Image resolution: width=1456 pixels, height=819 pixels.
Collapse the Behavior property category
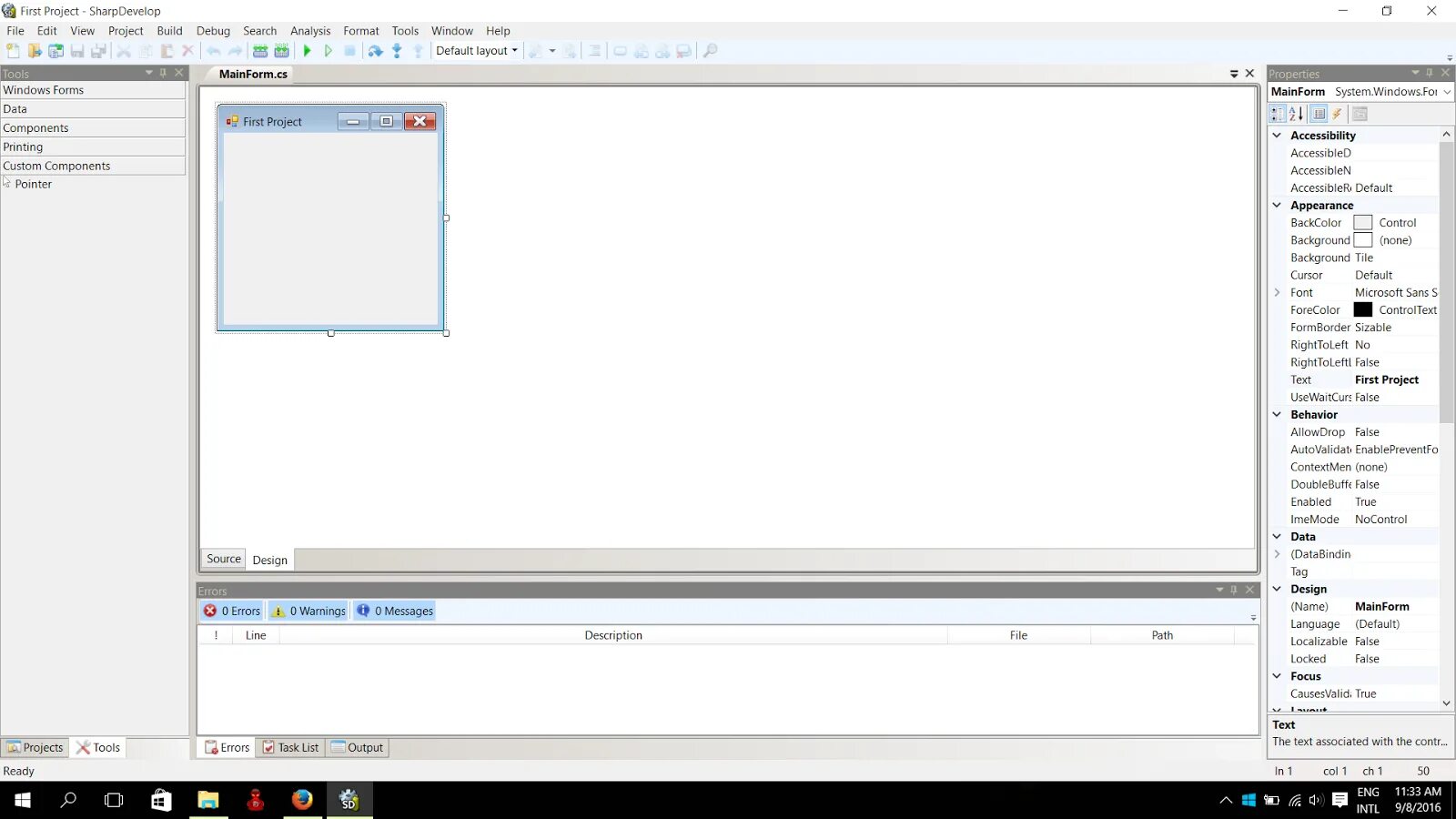pyautogui.click(x=1277, y=415)
